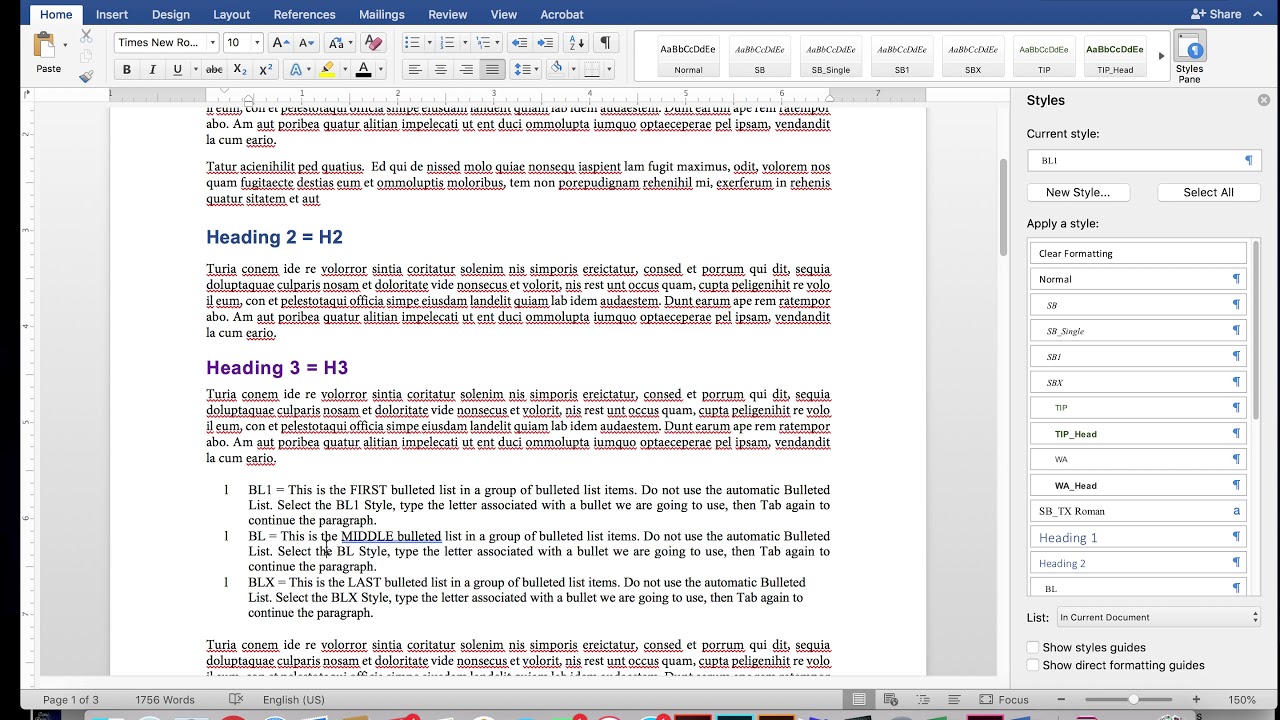This screenshot has width=1280, height=720.
Task: Click the Sort A-Z icon
Action: point(577,43)
